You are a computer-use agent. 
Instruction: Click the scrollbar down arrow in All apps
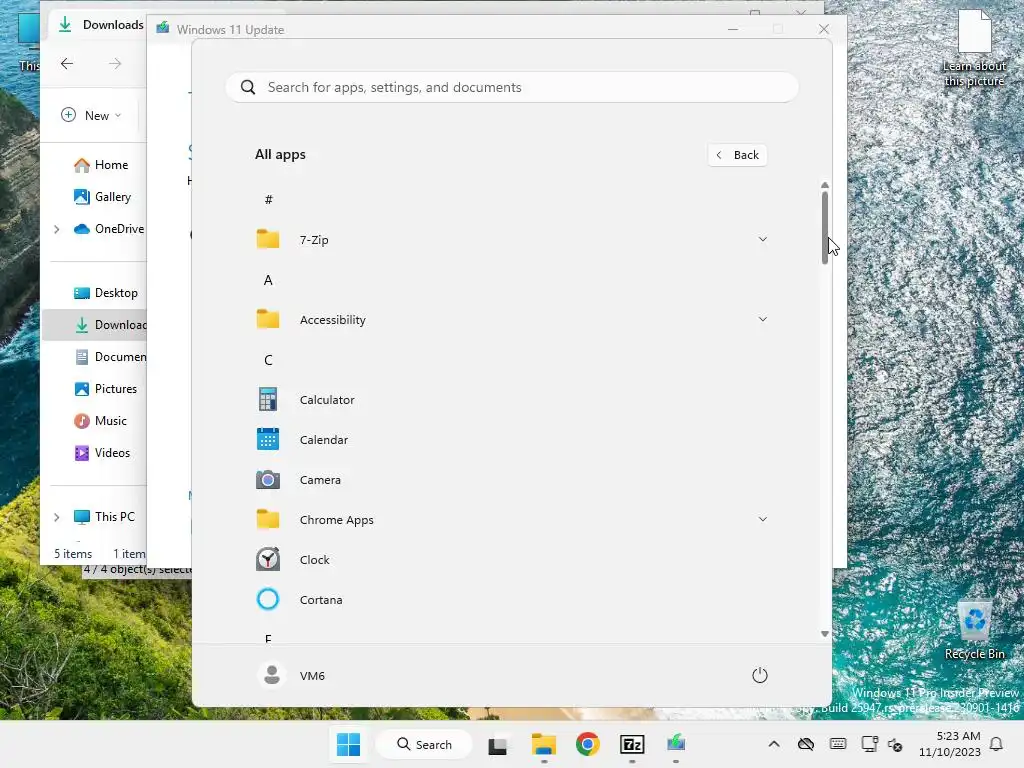point(825,633)
